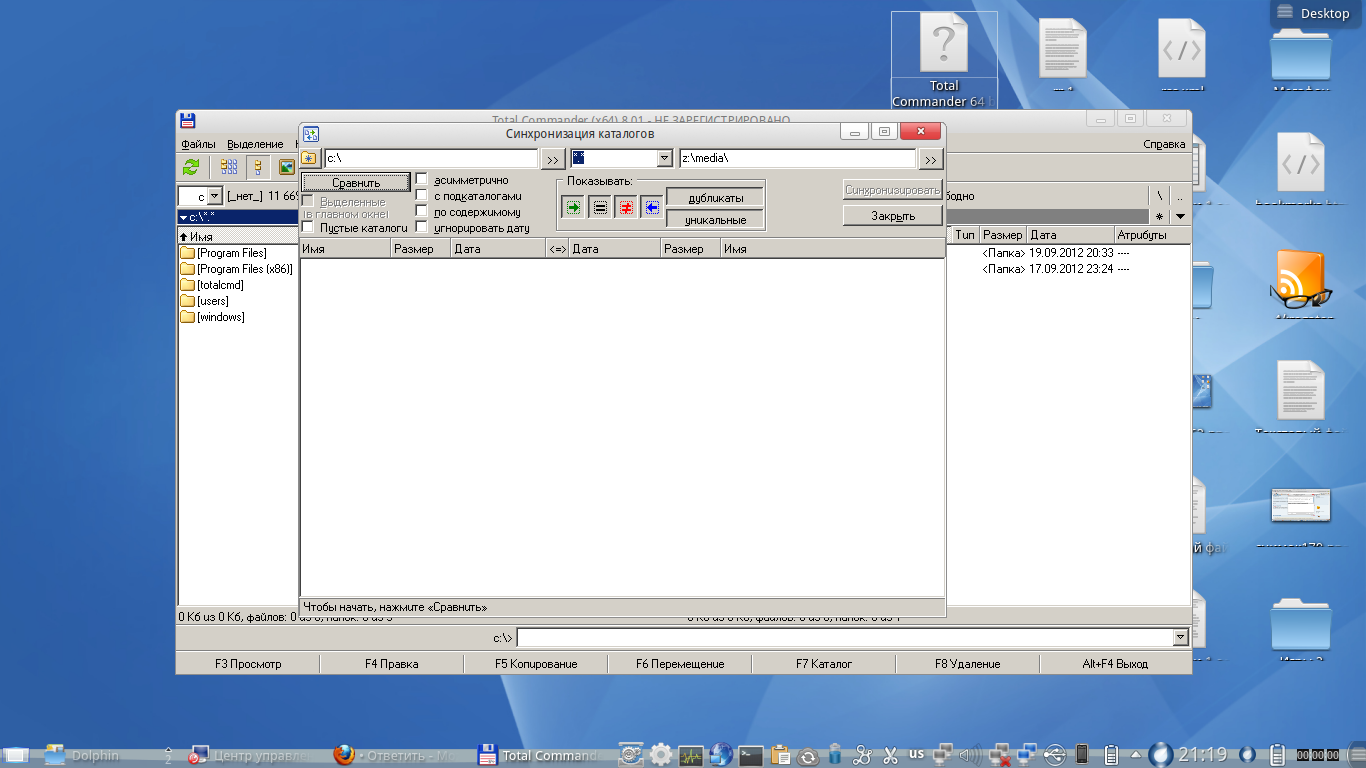Click the sync dialog's title bar icon
1366x768 pixels.
pos(311,133)
